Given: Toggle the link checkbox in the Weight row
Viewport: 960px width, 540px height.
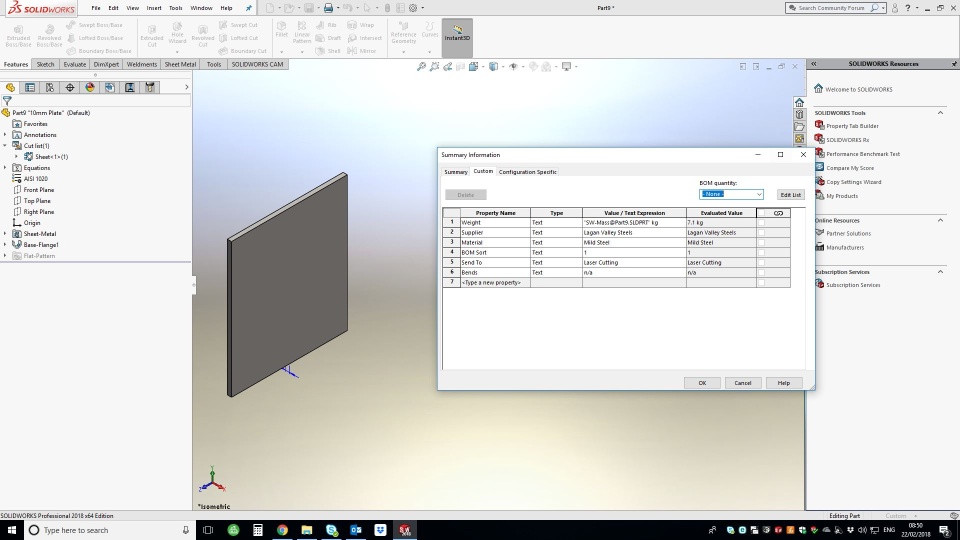Looking at the screenshot, I should pyautogui.click(x=761, y=223).
